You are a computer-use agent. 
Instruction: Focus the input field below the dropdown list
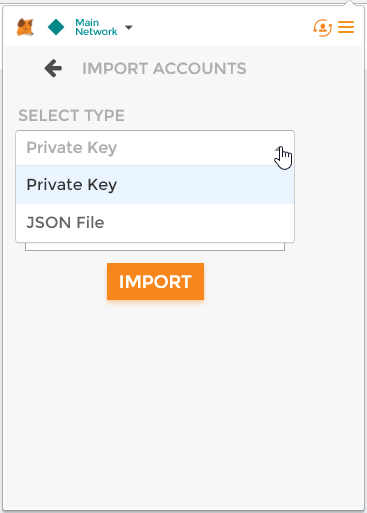[x=155, y=247]
